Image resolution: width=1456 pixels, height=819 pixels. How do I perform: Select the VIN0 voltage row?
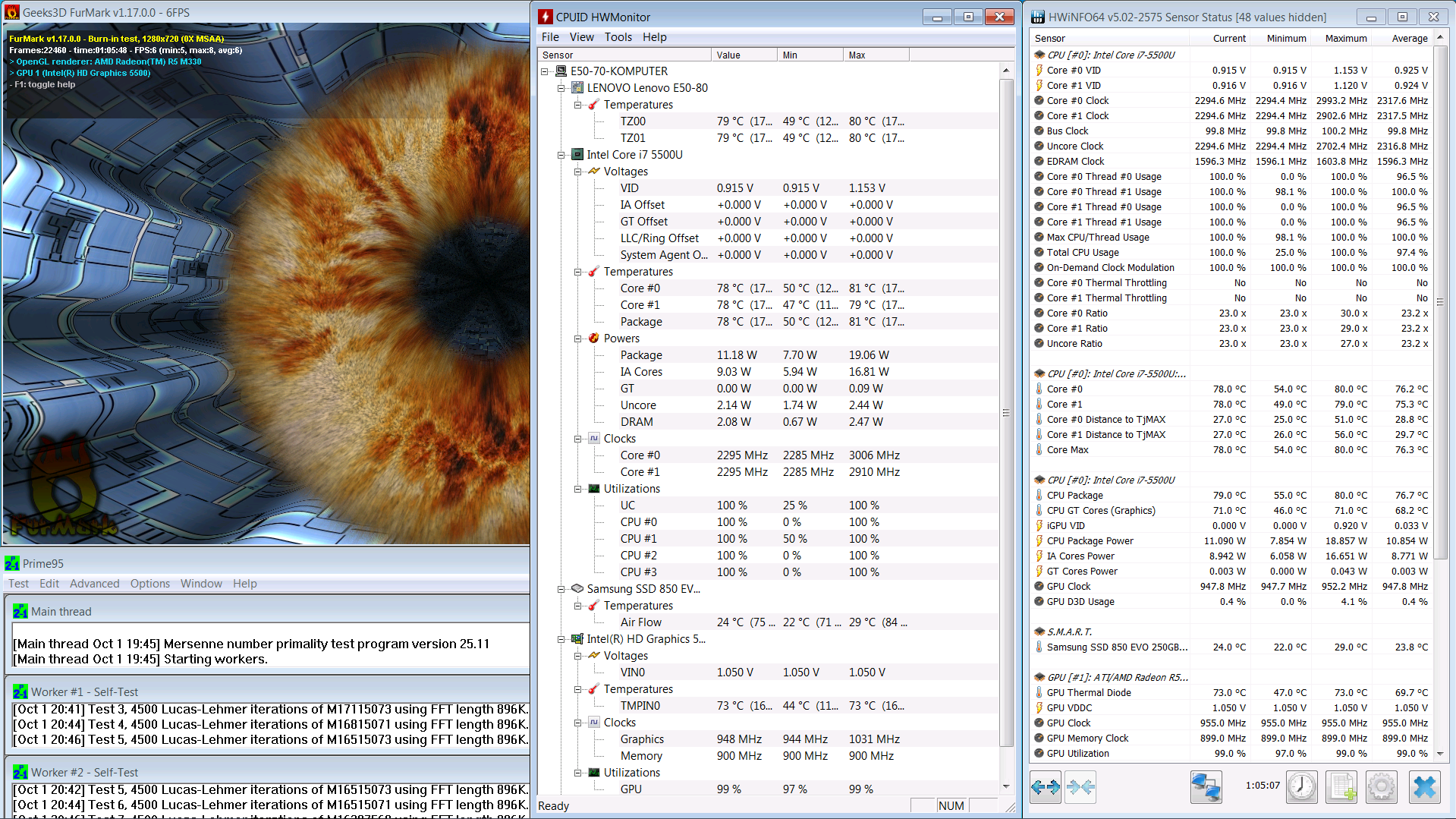(768, 673)
